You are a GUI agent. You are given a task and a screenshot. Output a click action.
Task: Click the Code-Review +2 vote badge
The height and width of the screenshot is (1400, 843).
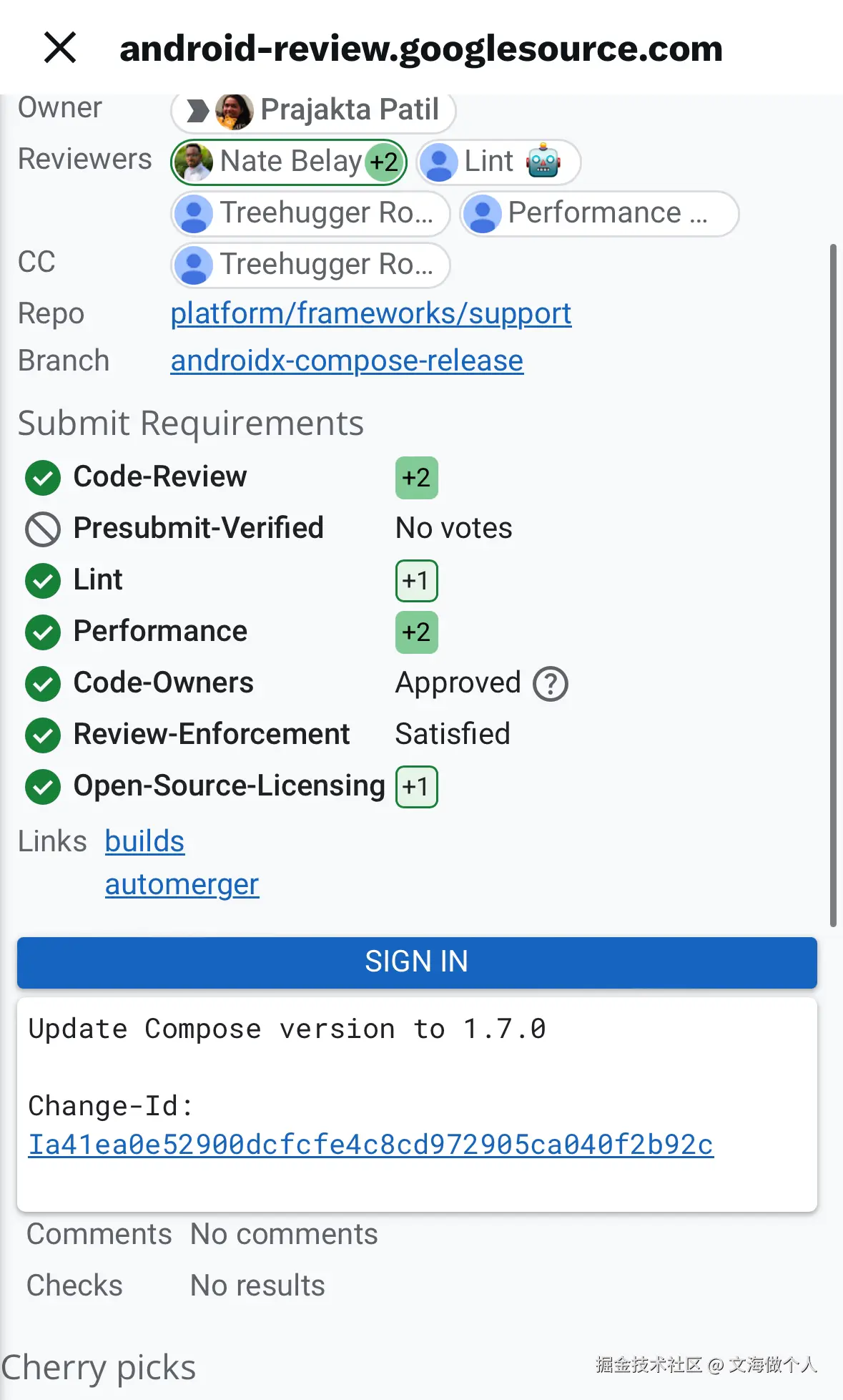pyautogui.click(x=416, y=478)
